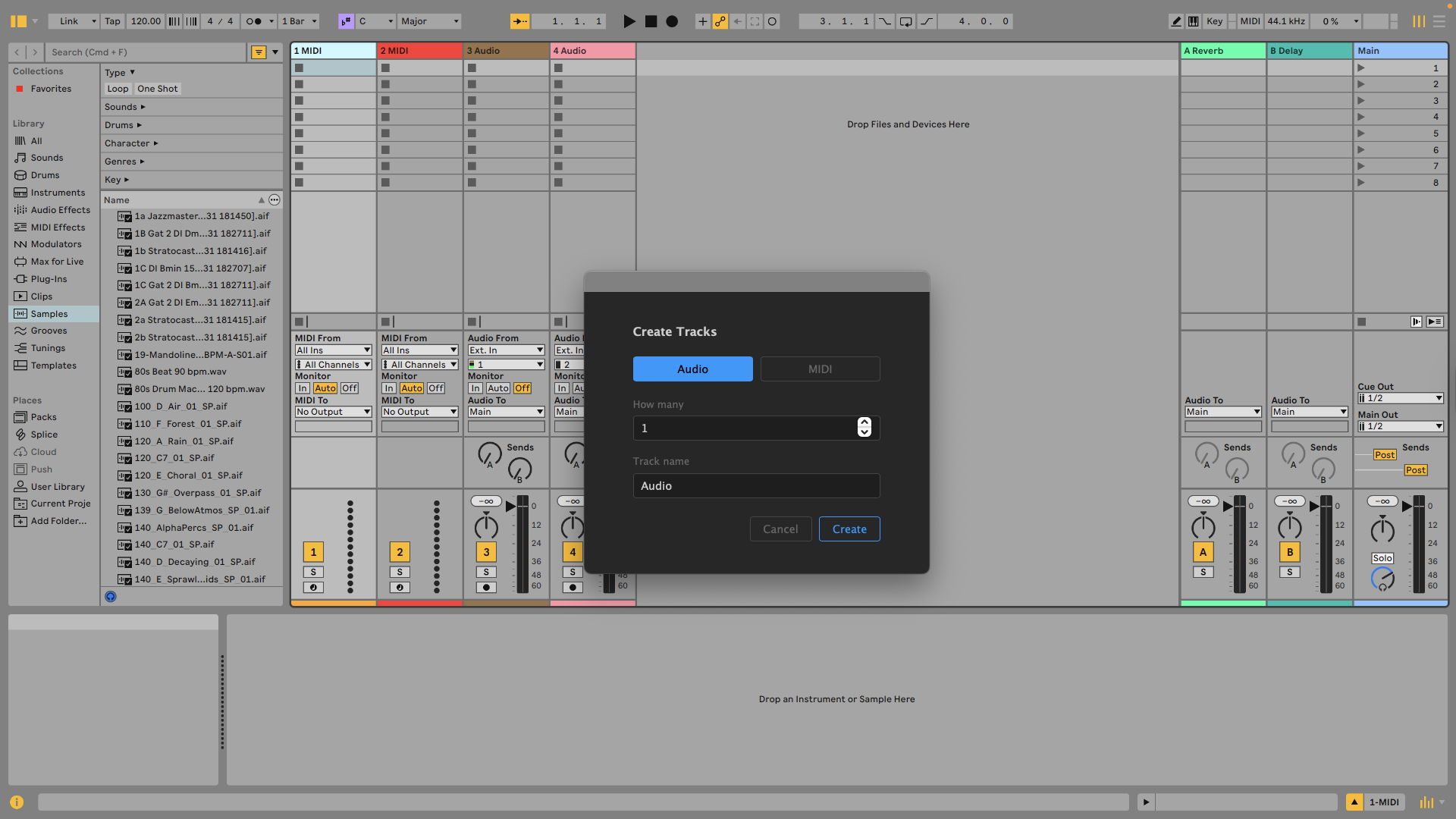Open the browser filter icon next to search
Image resolution: width=1456 pixels, height=819 pixels.
[x=259, y=52]
